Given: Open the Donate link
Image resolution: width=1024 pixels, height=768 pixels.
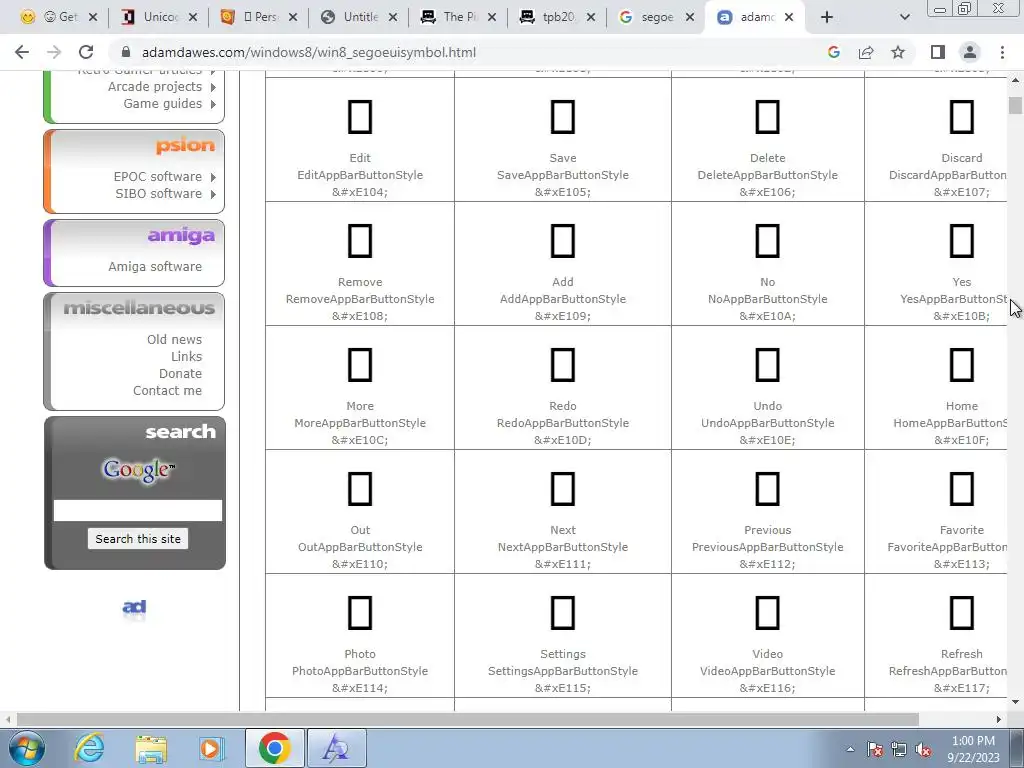Looking at the screenshot, I should [x=180, y=374].
